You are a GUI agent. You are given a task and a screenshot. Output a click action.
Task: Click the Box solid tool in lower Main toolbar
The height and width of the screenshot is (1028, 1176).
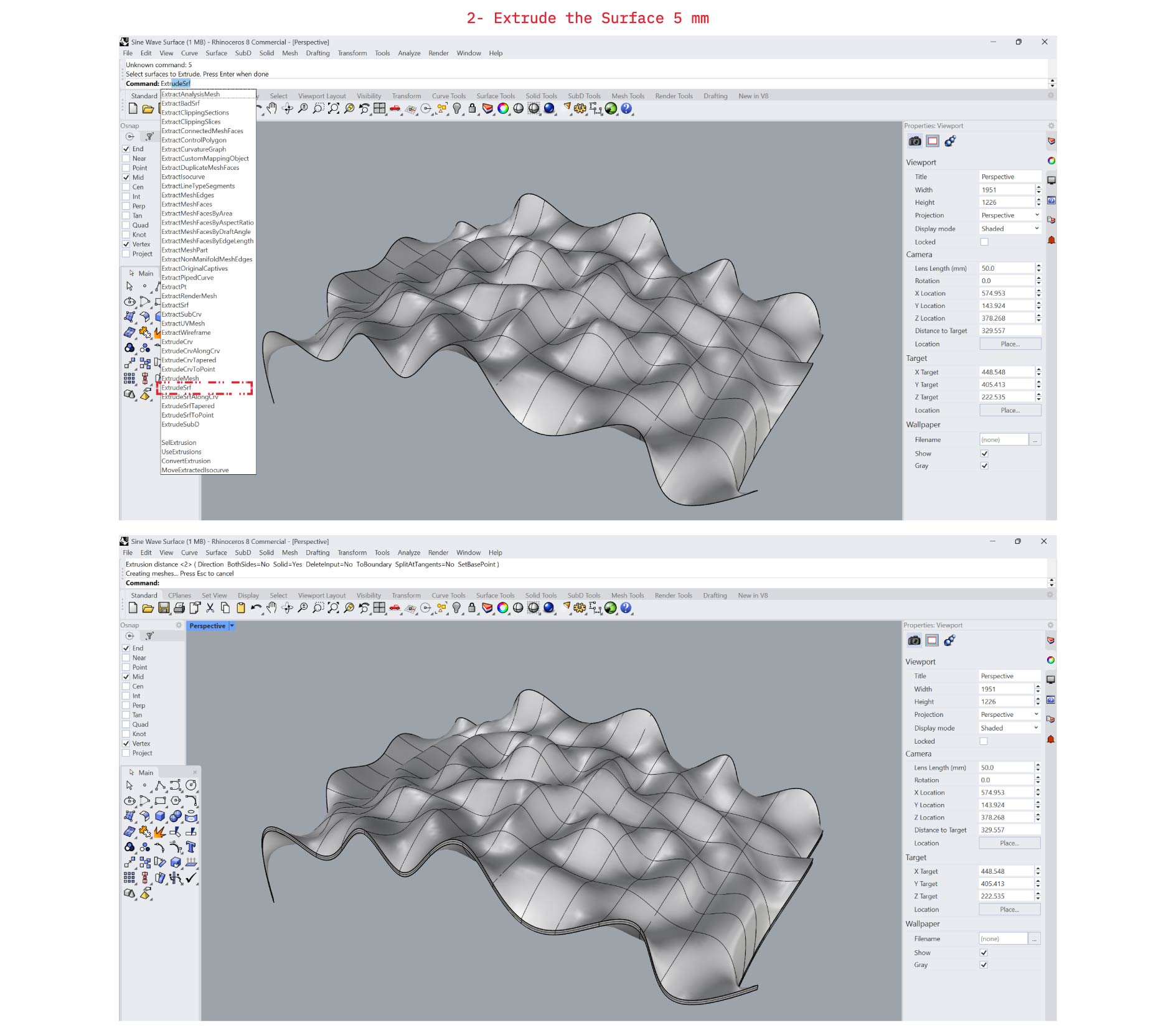(x=161, y=816)
